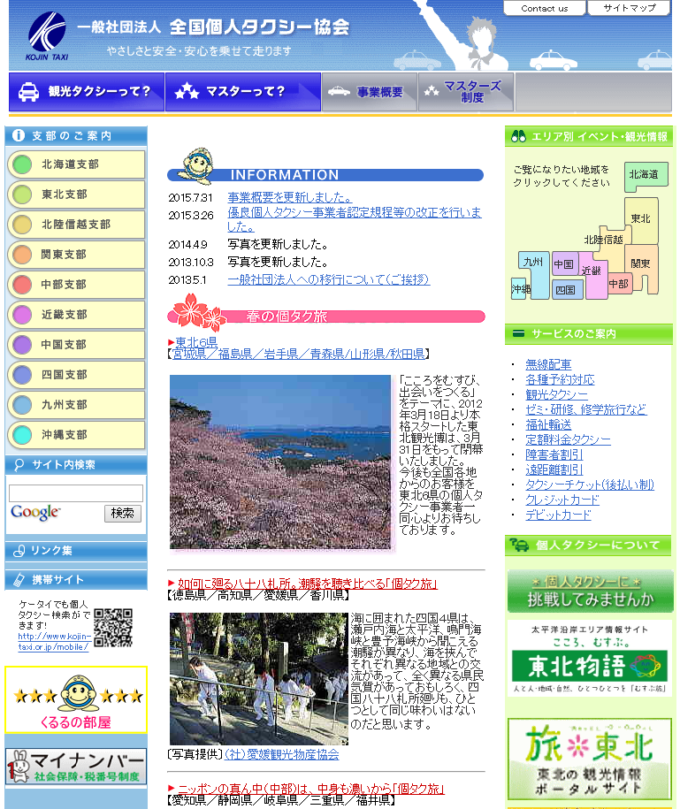The height and width of the screenshot is (809, 680).
Task: Open 優良個人タクシー事業者認定規程 link
Action: point(354,219)
